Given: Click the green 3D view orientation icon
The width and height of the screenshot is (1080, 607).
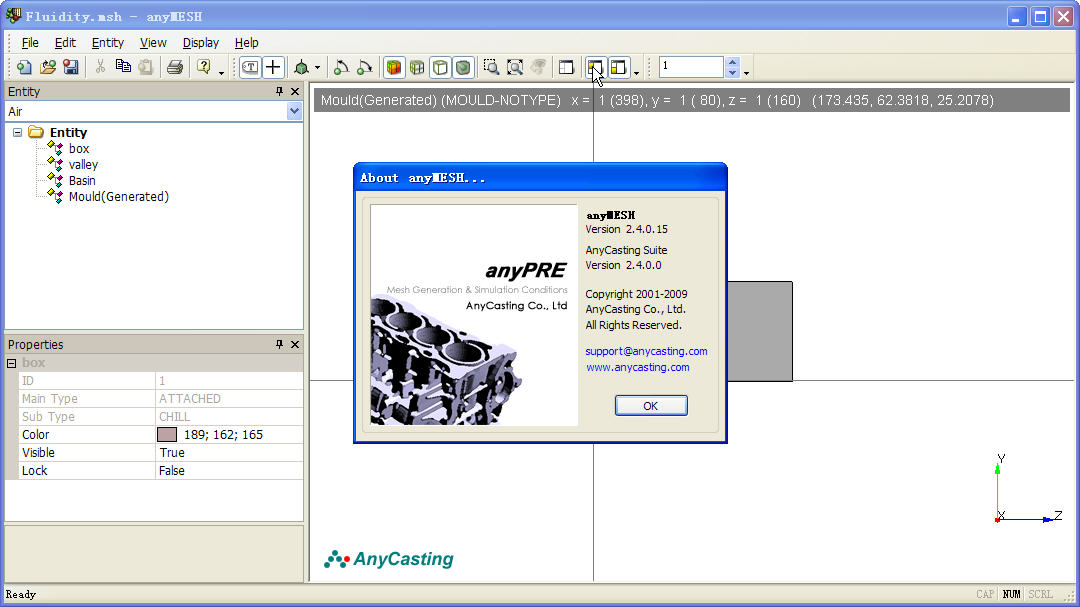Looking at the screenshot, I should pos(301,67).
